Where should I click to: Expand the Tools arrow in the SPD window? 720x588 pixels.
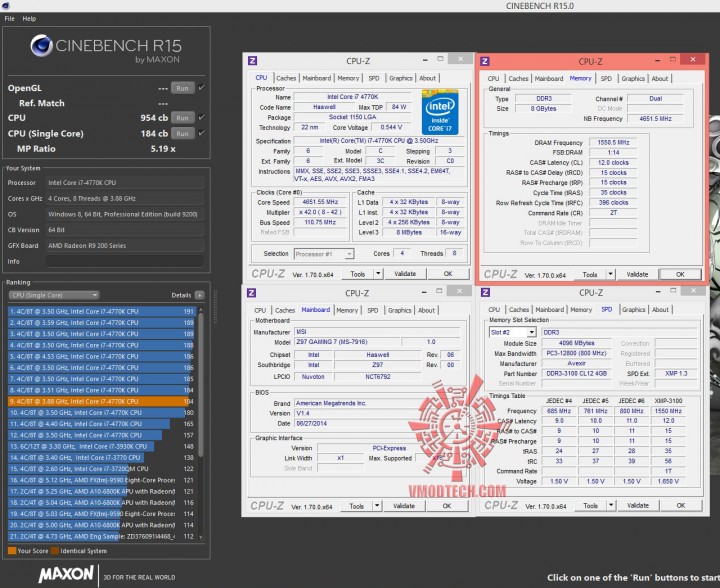[x=611, y=505]
